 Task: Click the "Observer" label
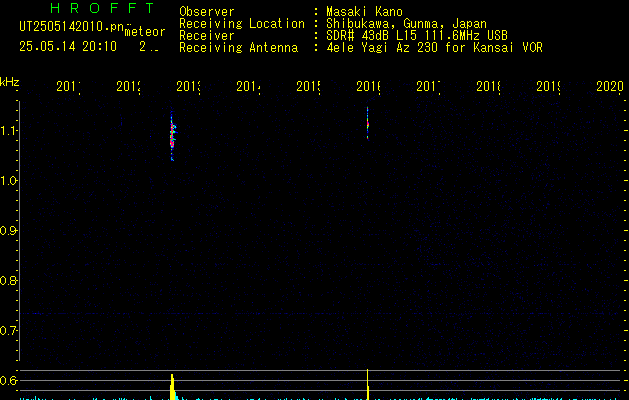point(207,11)
